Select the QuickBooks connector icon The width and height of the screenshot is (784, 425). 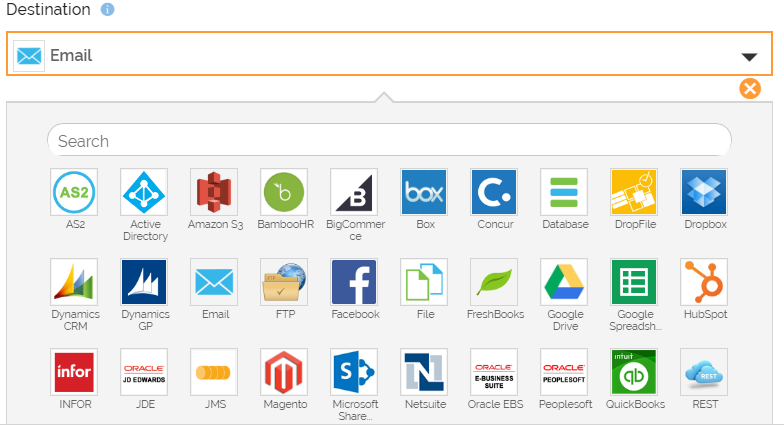tap(635, 372)
